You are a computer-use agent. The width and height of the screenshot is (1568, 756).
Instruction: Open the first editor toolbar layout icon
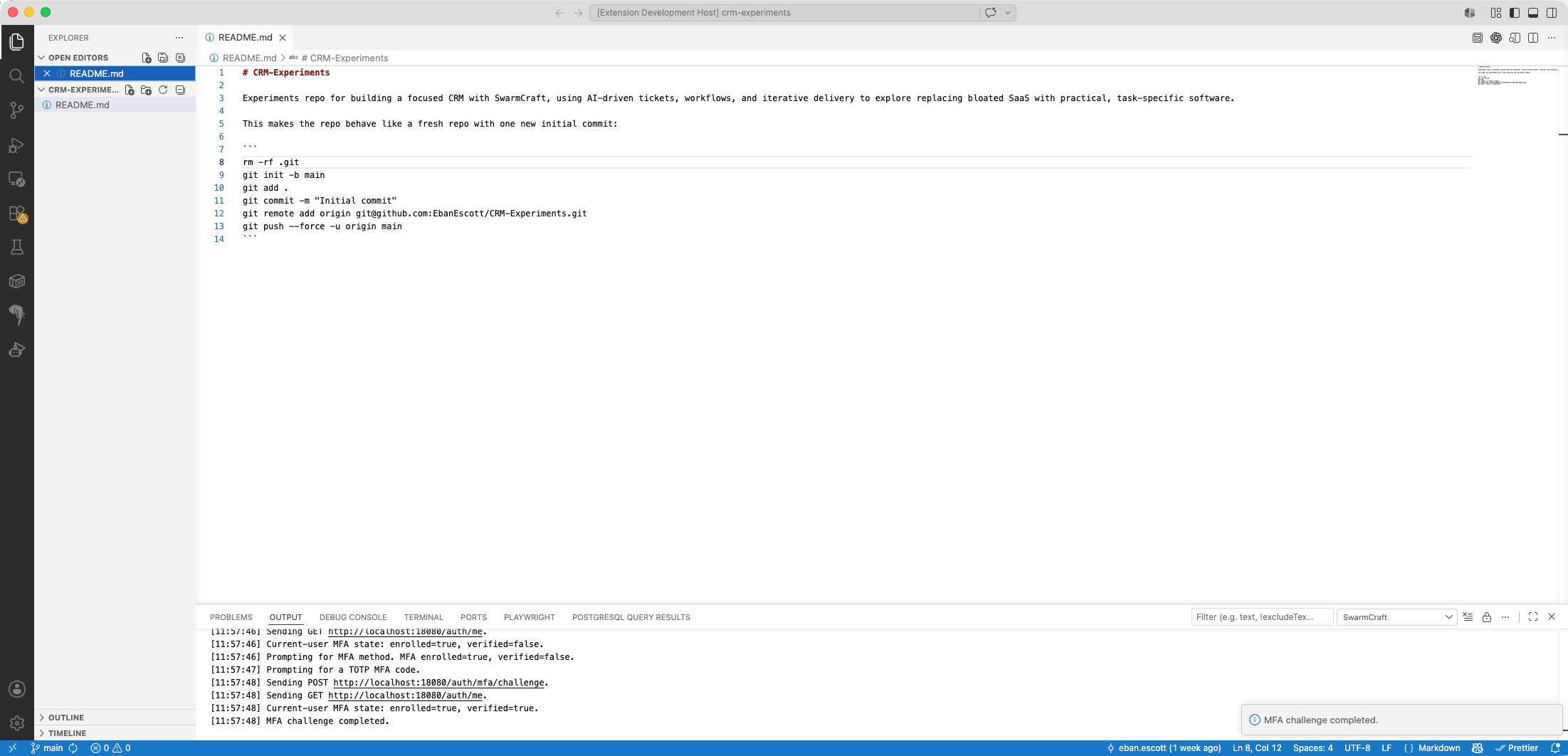1478,38
